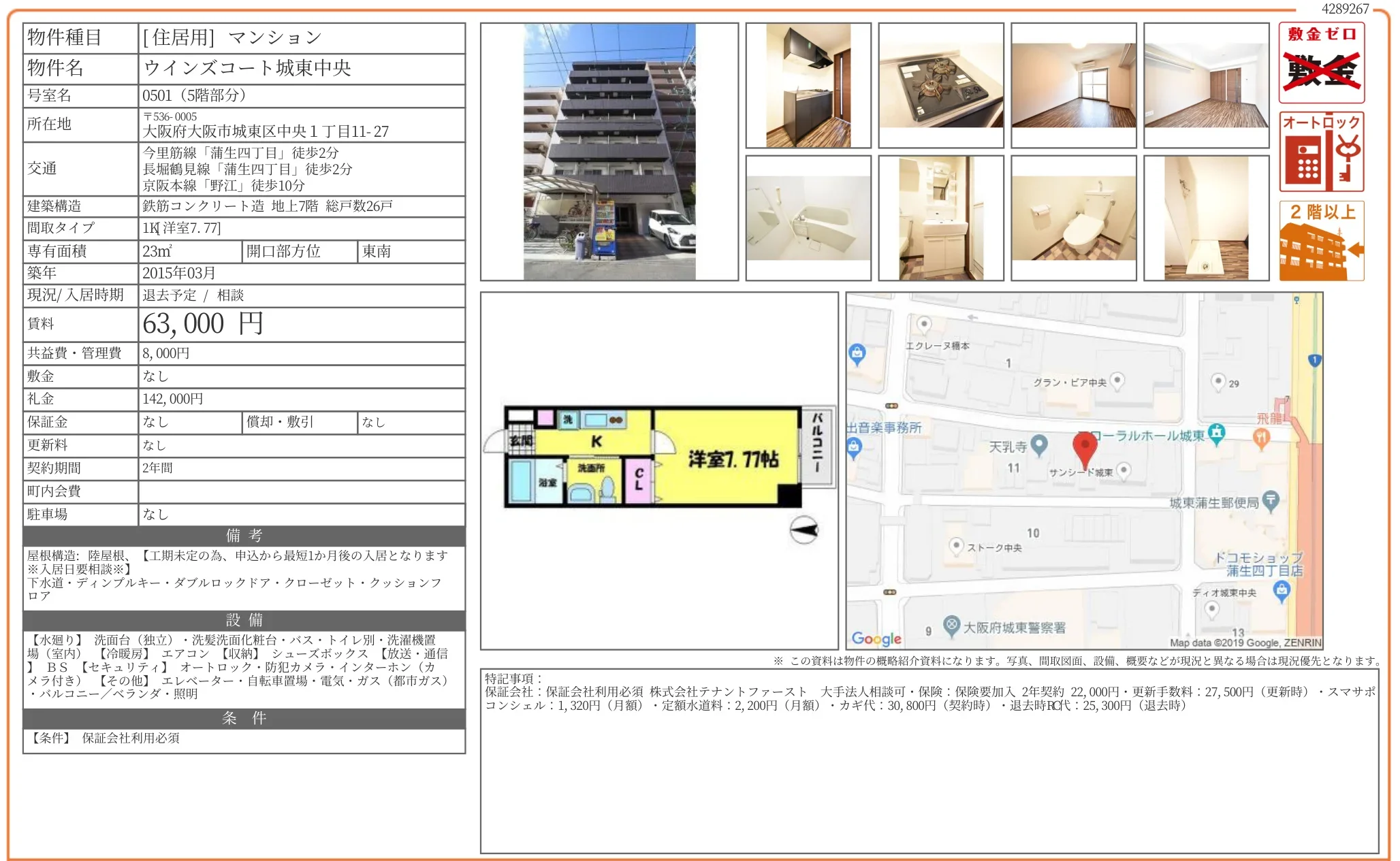Open the washstand vanity photo
This screenshot has height=861, width=1400.
941,218
